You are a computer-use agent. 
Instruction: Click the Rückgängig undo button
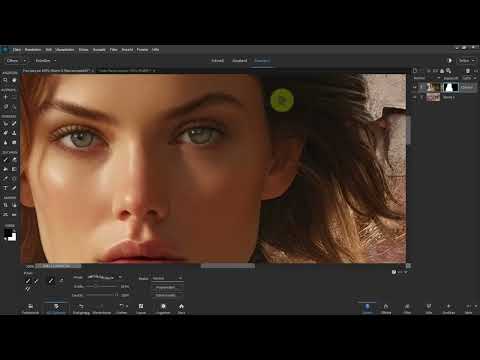point(82,308)
